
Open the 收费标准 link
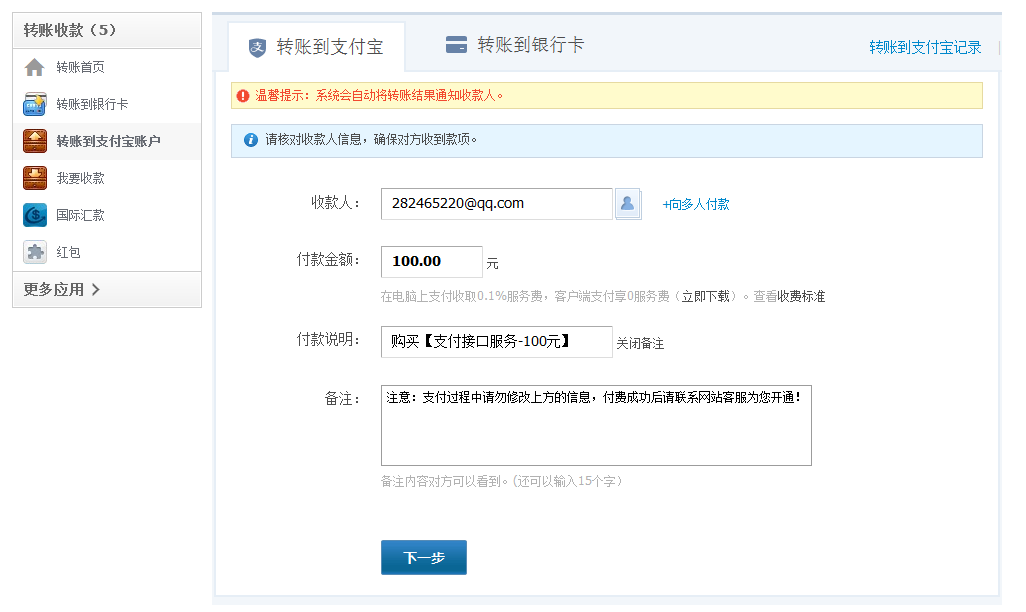coord(801,297)
